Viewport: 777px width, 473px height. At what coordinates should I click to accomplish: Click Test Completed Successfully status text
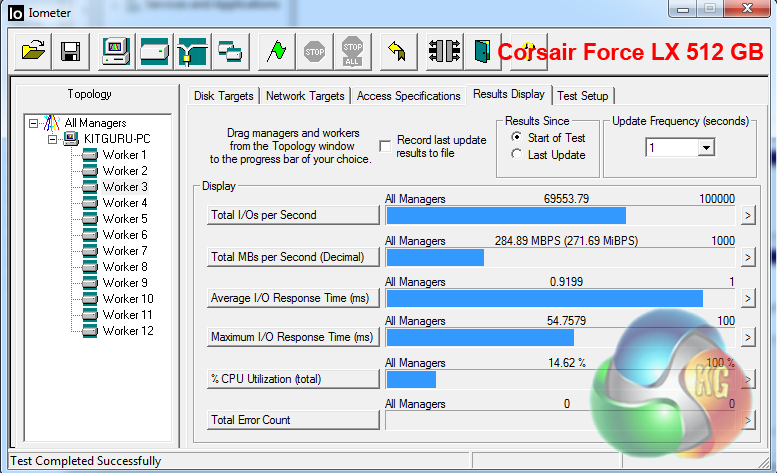point(86,461)
